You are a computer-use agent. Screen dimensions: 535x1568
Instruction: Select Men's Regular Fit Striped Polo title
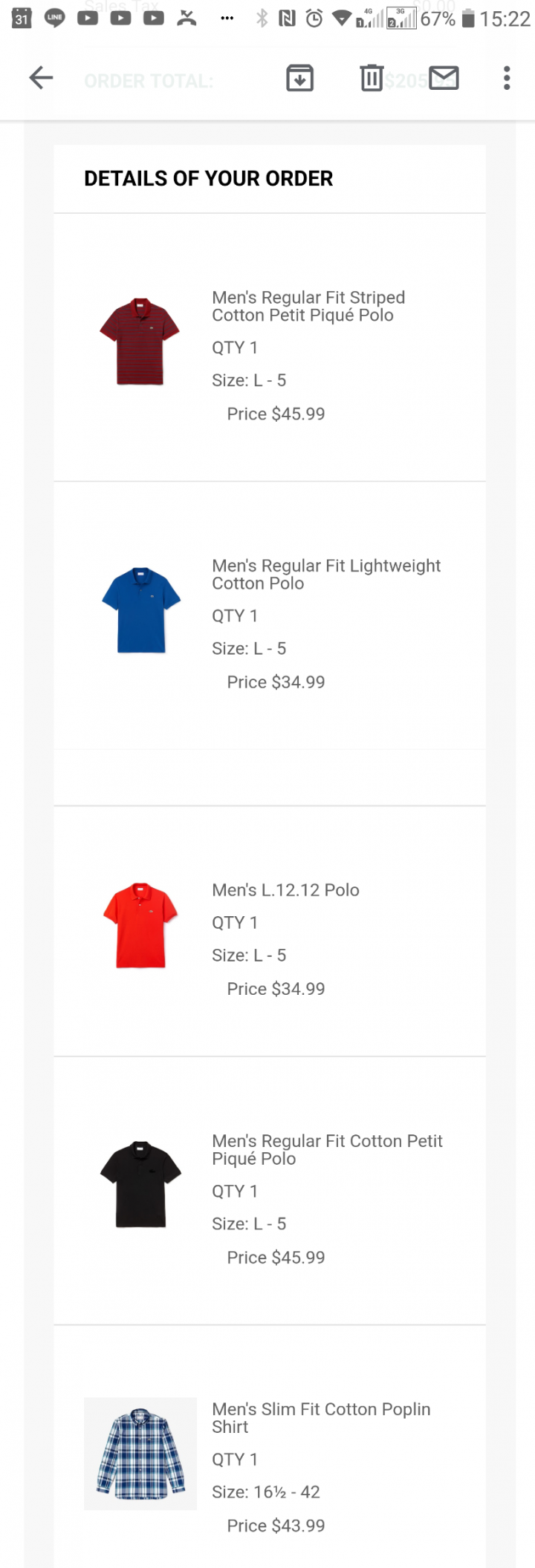(308, 307)
